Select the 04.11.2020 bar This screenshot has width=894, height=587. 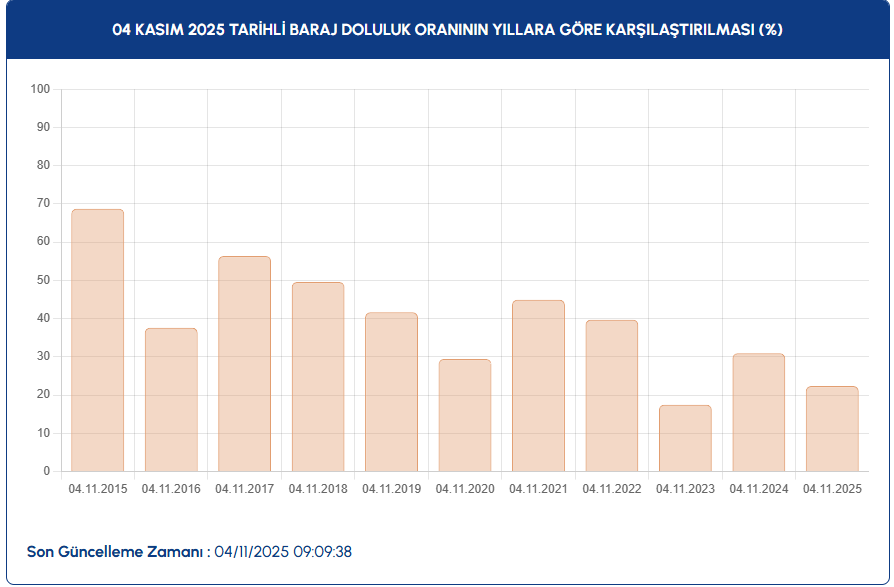[465, 415]
